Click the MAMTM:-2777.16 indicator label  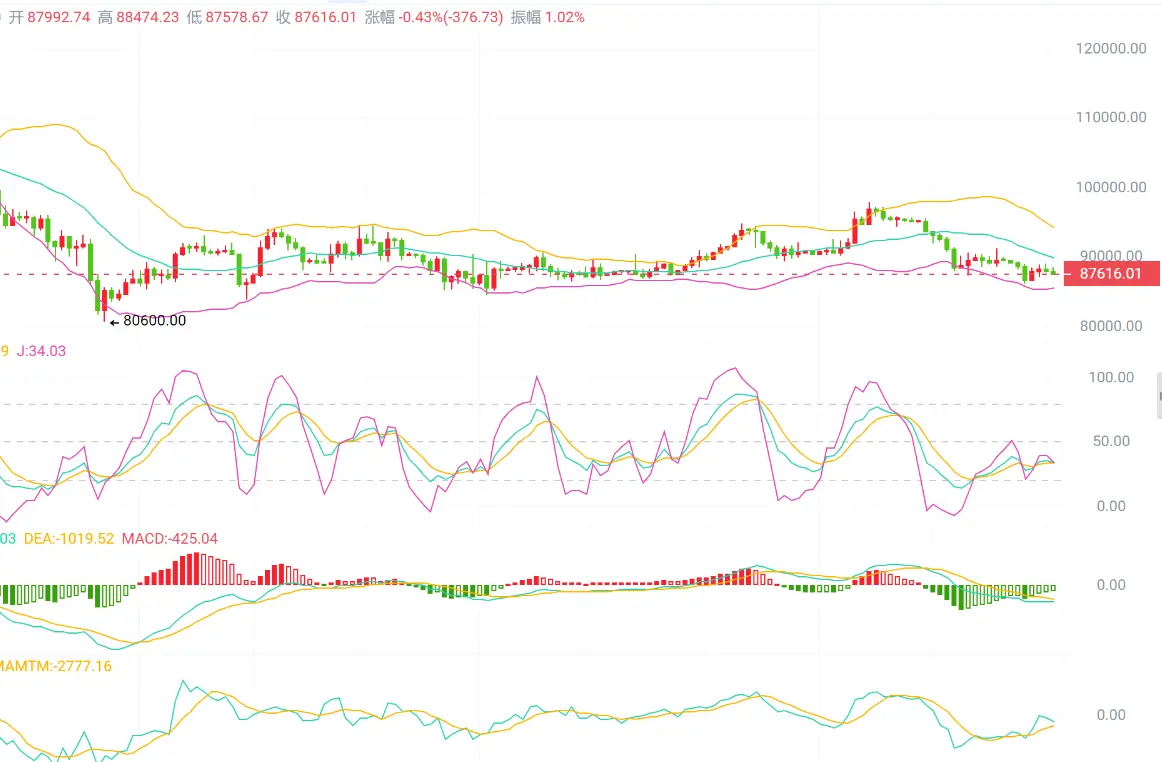click(56, 666)
